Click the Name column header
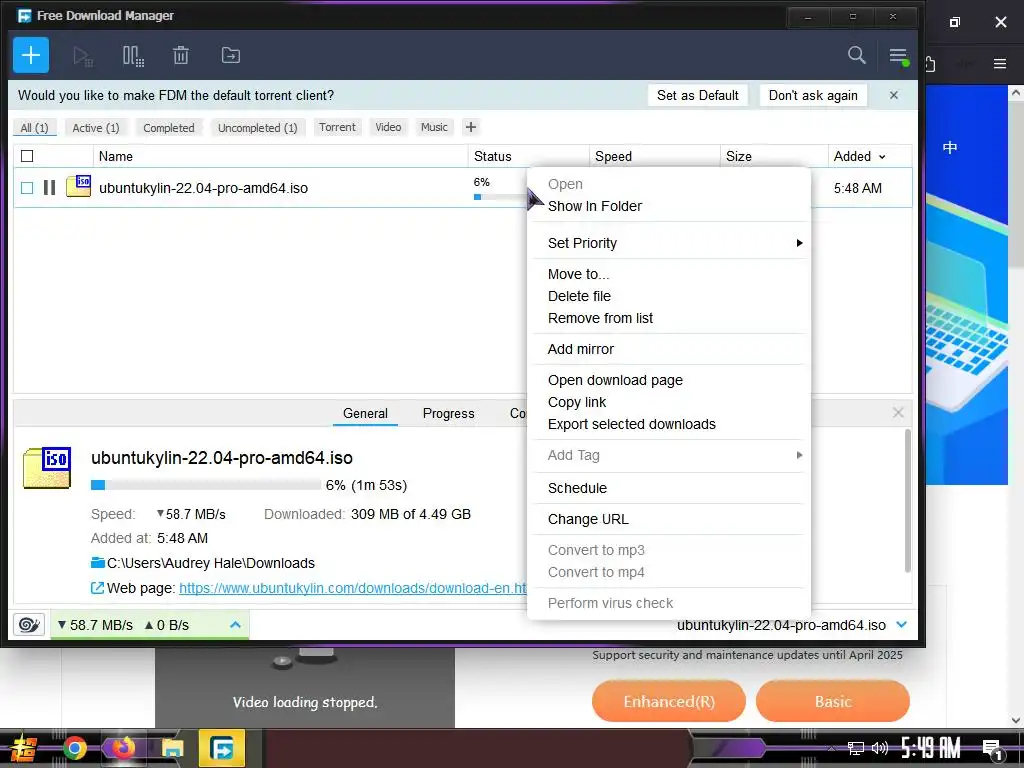This screenshot has width=1024, height=768. [281, 156]
